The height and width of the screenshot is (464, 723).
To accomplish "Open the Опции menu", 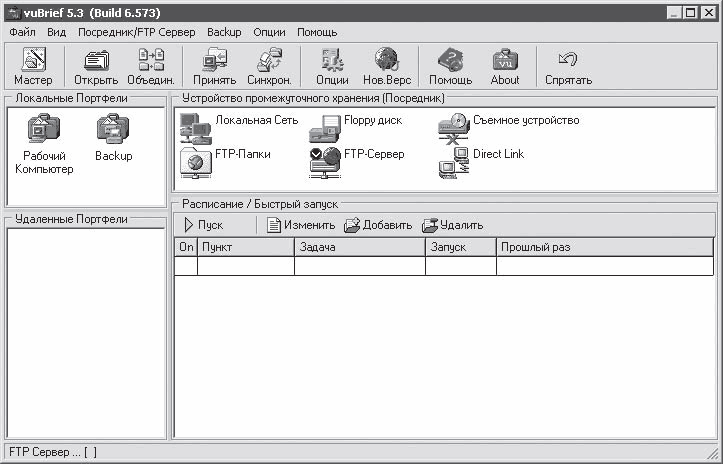I will pos(269,32).
